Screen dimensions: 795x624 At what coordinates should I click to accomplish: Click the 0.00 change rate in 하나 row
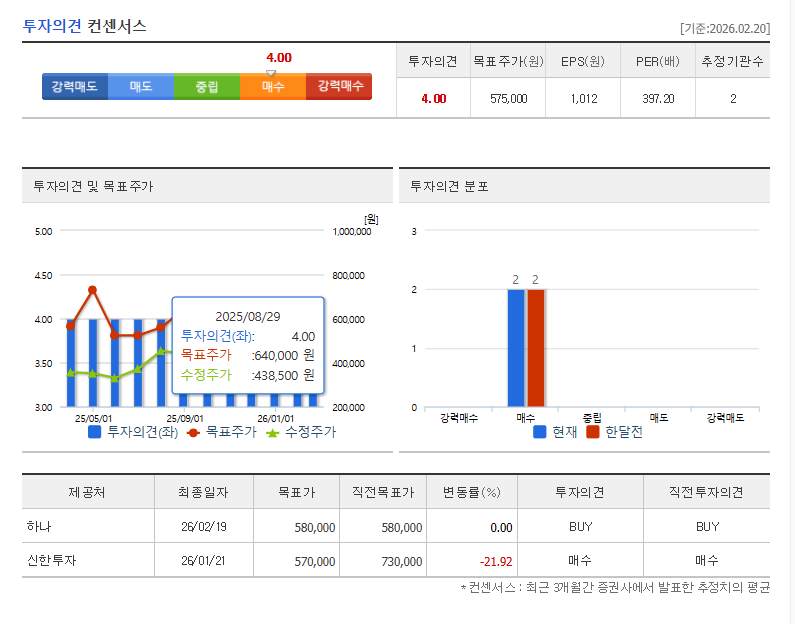tap(501, 528)
